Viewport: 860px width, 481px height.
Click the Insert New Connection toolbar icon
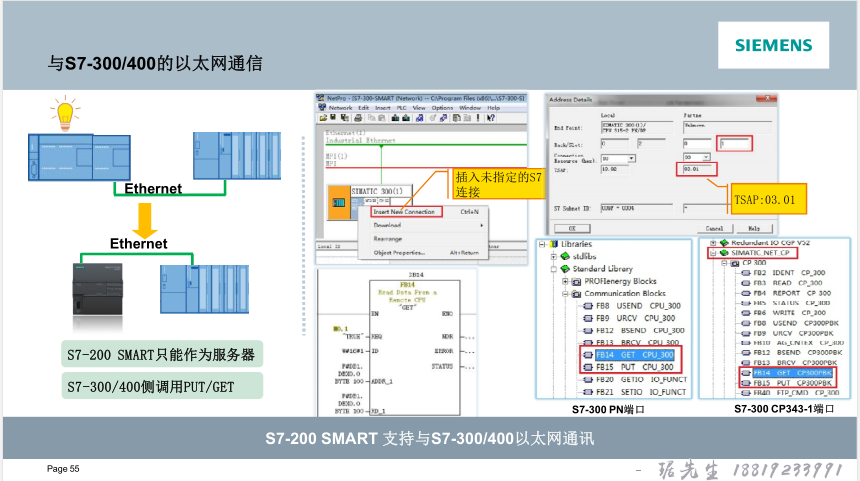[420, 118]
